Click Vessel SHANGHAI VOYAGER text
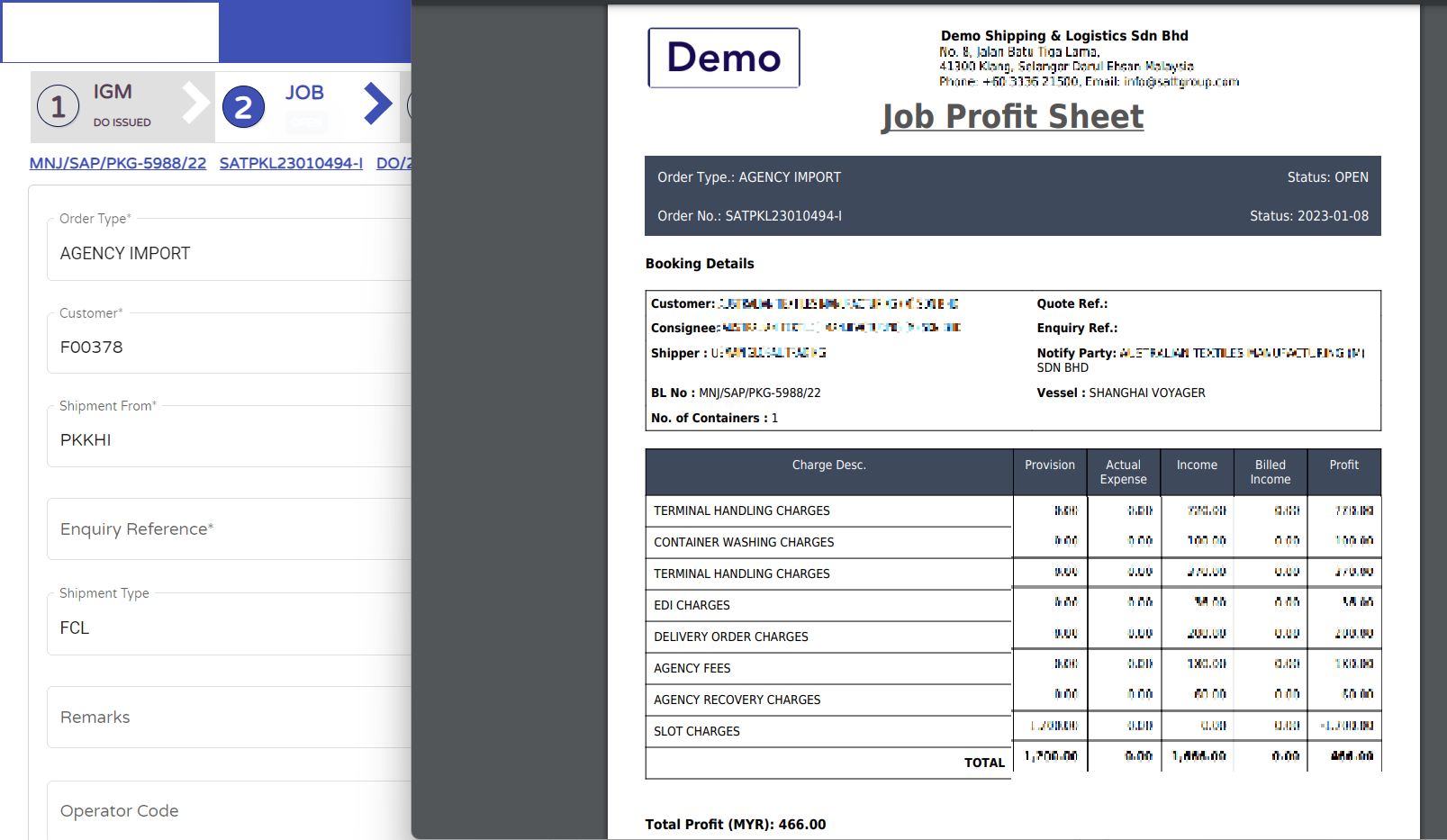Image resolution: width=1447 pixels, height=840 pixels. click(1121, 393)
